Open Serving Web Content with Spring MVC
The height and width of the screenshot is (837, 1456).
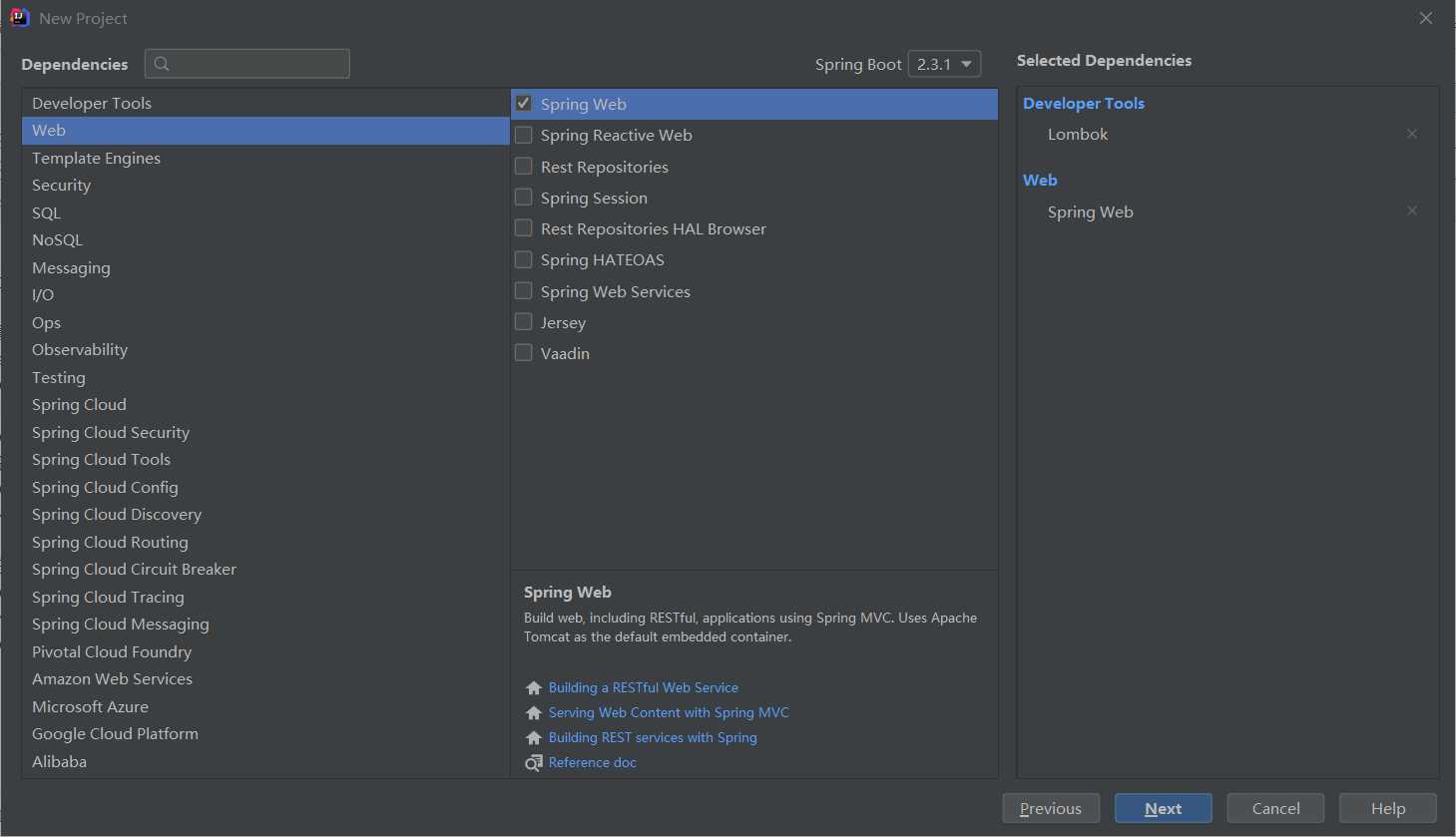pos(669,712)
